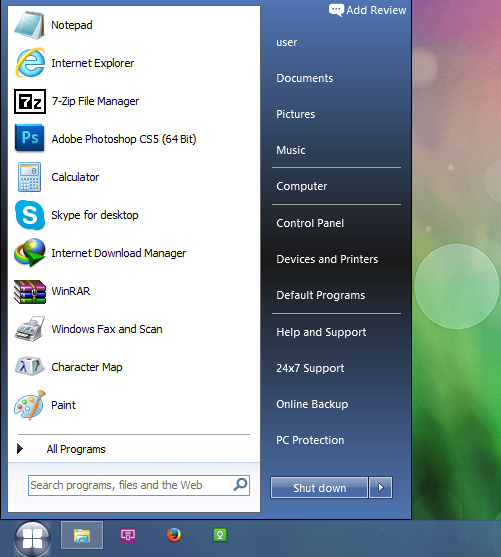501x557 pixels.
Task: Click the Online Backup link
Action: (x=312, y=404)
